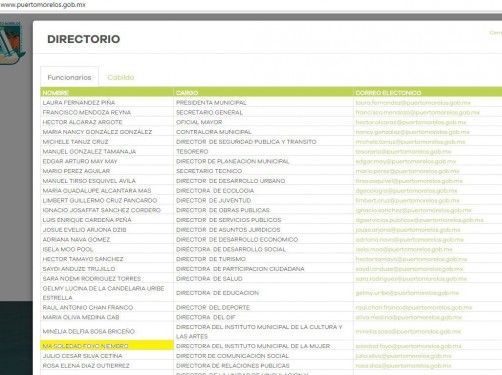Image resolution: width=502 pixels, height=375 pixels.
Task: Open Julio Cesar Silva Cetina's email link
Action: coord(403,356)
